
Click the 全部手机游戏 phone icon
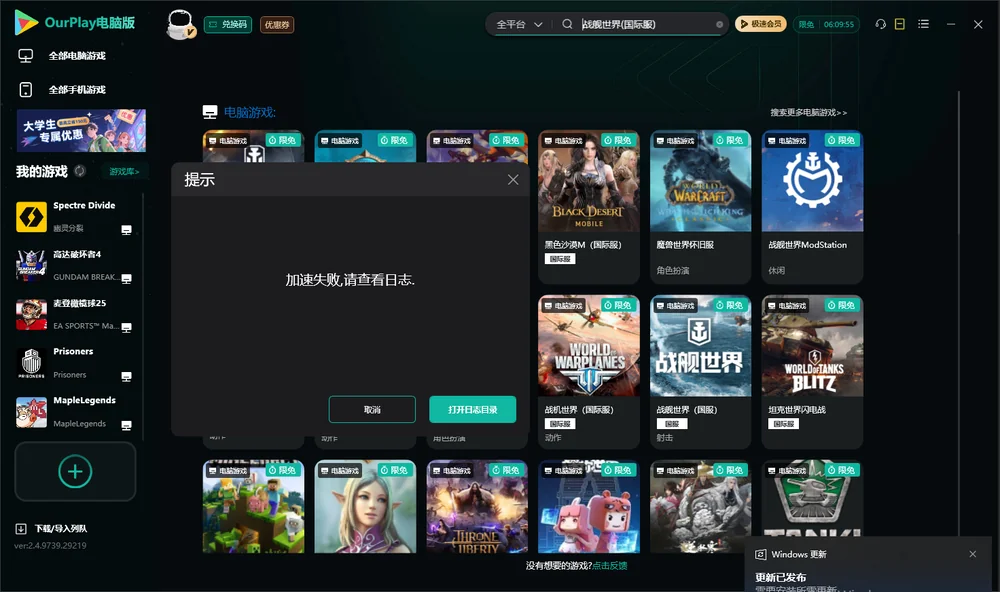point(26,89)
